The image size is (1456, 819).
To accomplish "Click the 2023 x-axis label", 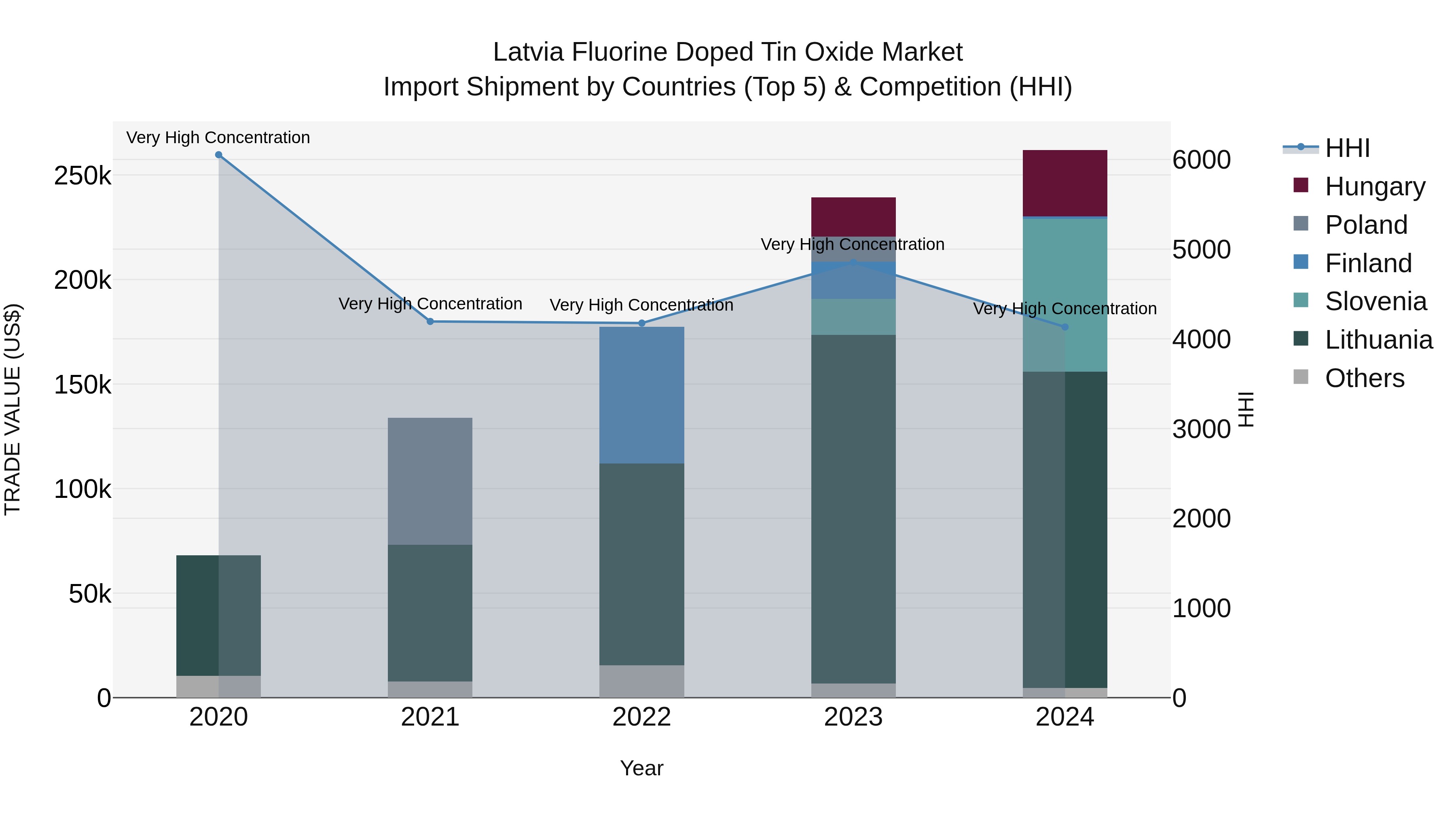I will 853,717.
